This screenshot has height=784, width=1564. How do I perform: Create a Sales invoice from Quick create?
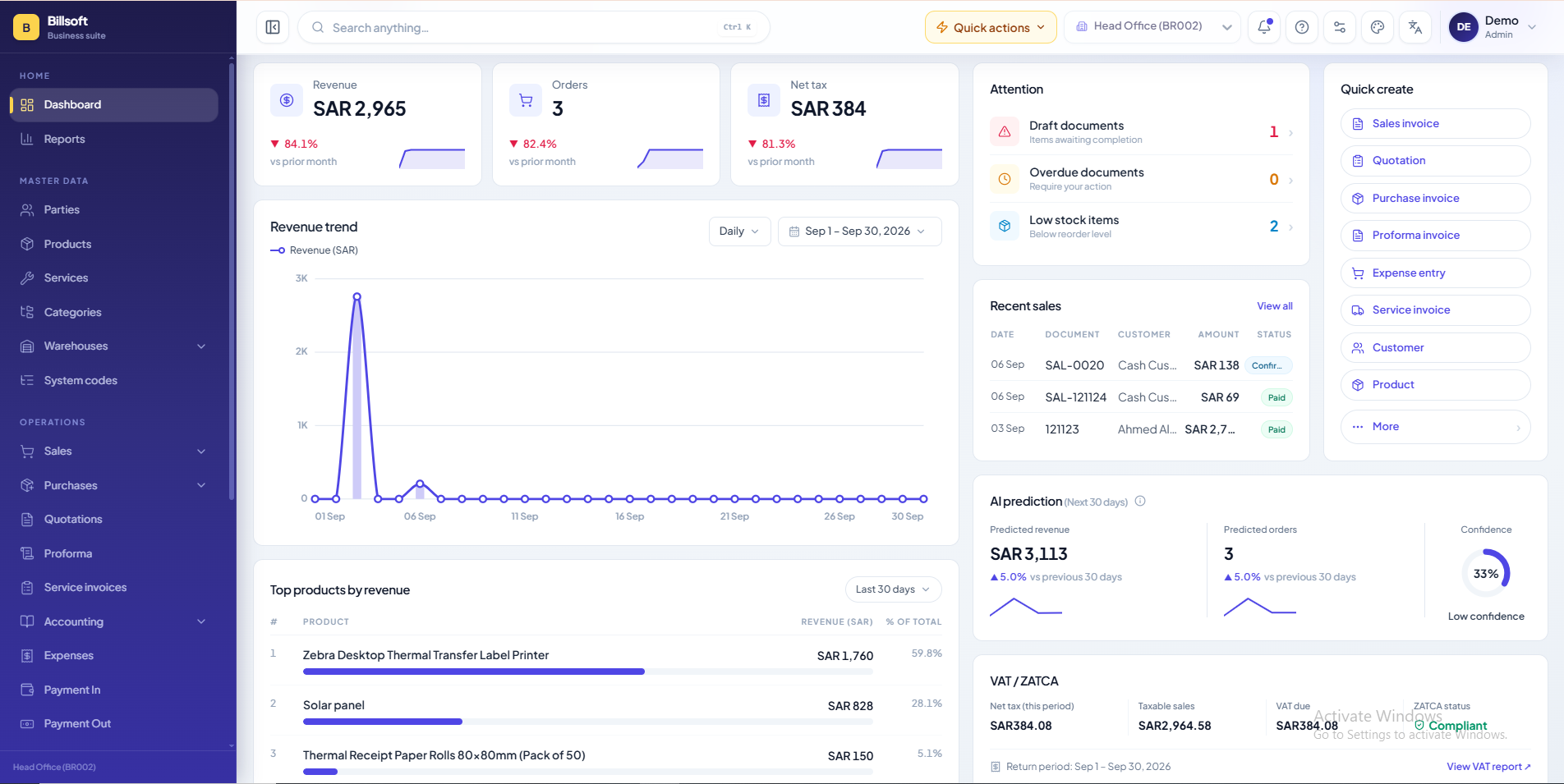coord(1435,124)
